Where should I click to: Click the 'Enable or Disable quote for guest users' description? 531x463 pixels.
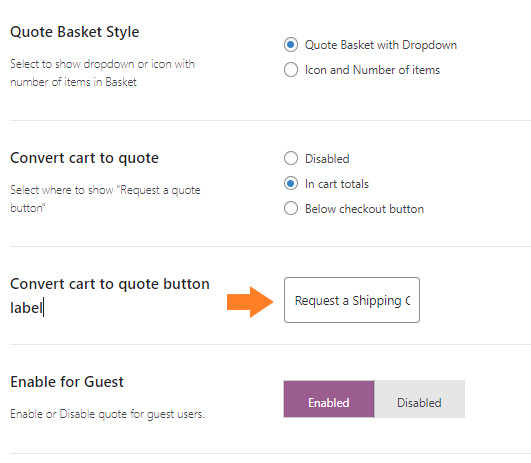coord(107,414)
